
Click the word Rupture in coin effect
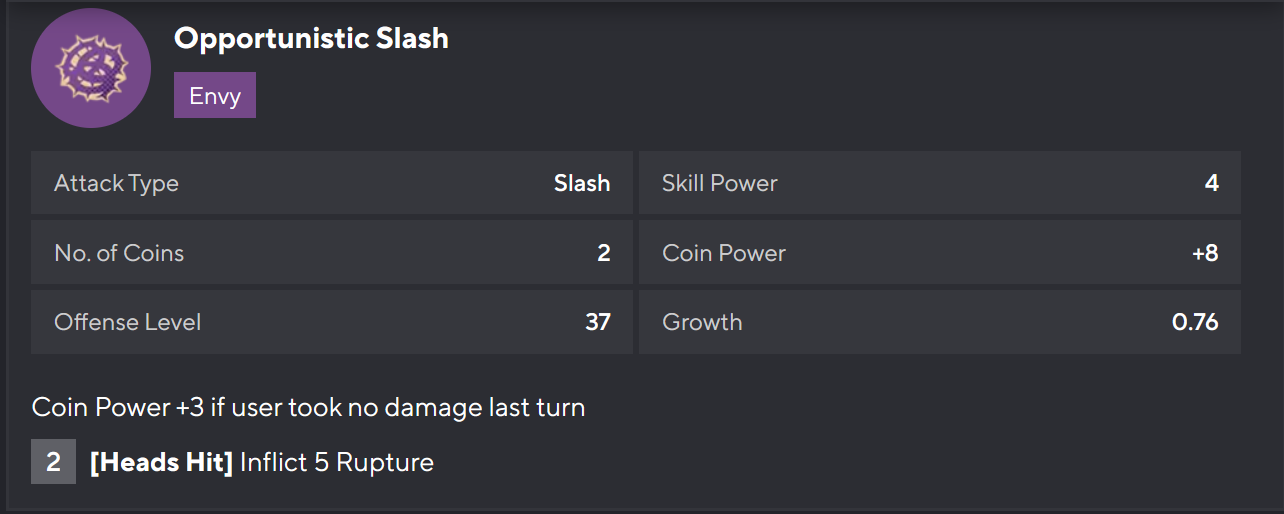pos(384,463)
